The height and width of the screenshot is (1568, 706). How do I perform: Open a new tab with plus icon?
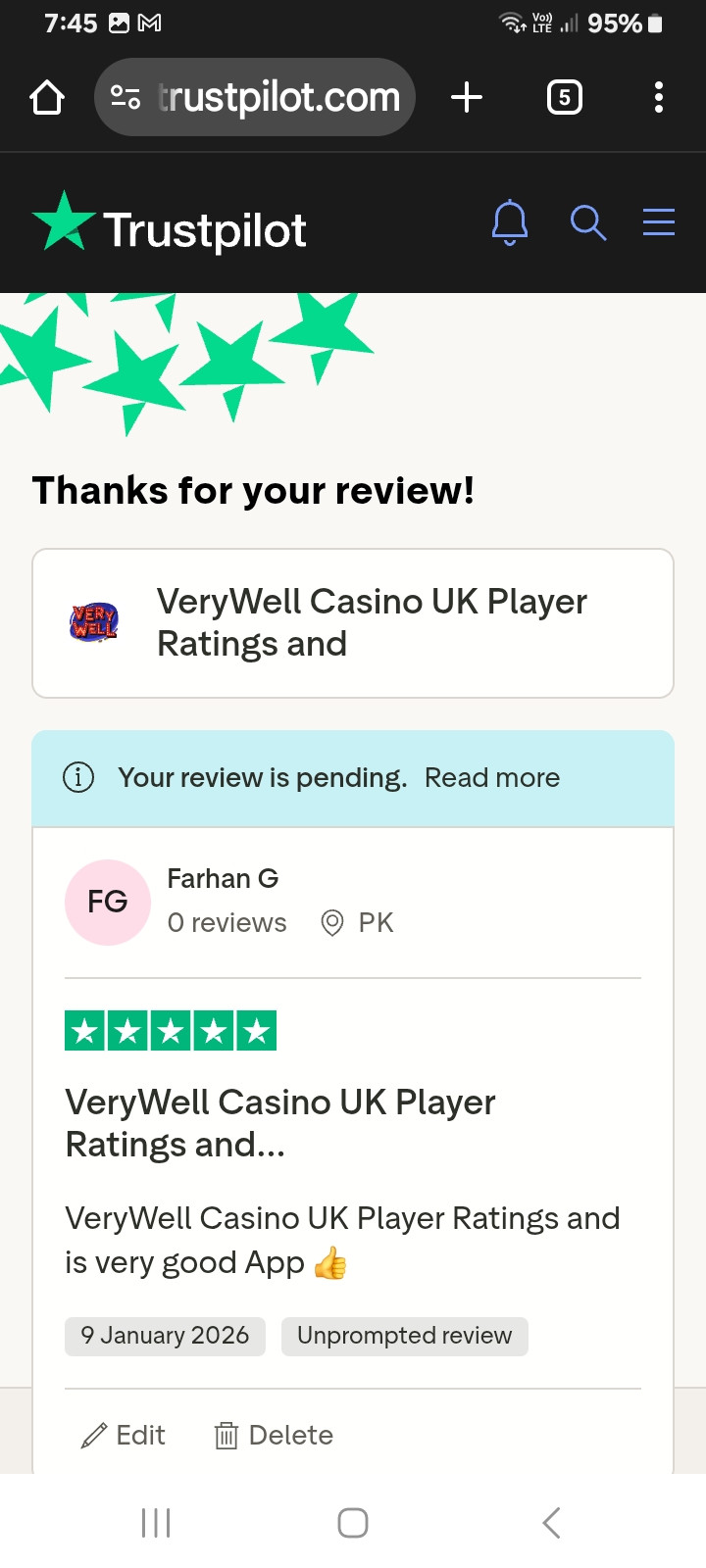tap(467, 97)
